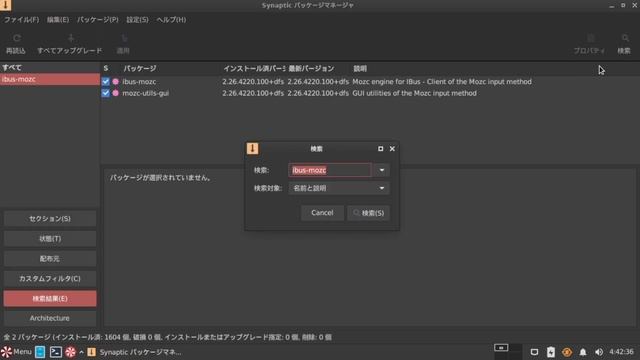This screenshot has width=640, height=360.
Task: Open the Properties (プロパティ) toolbar icon
Action: [x=590, y=38]
